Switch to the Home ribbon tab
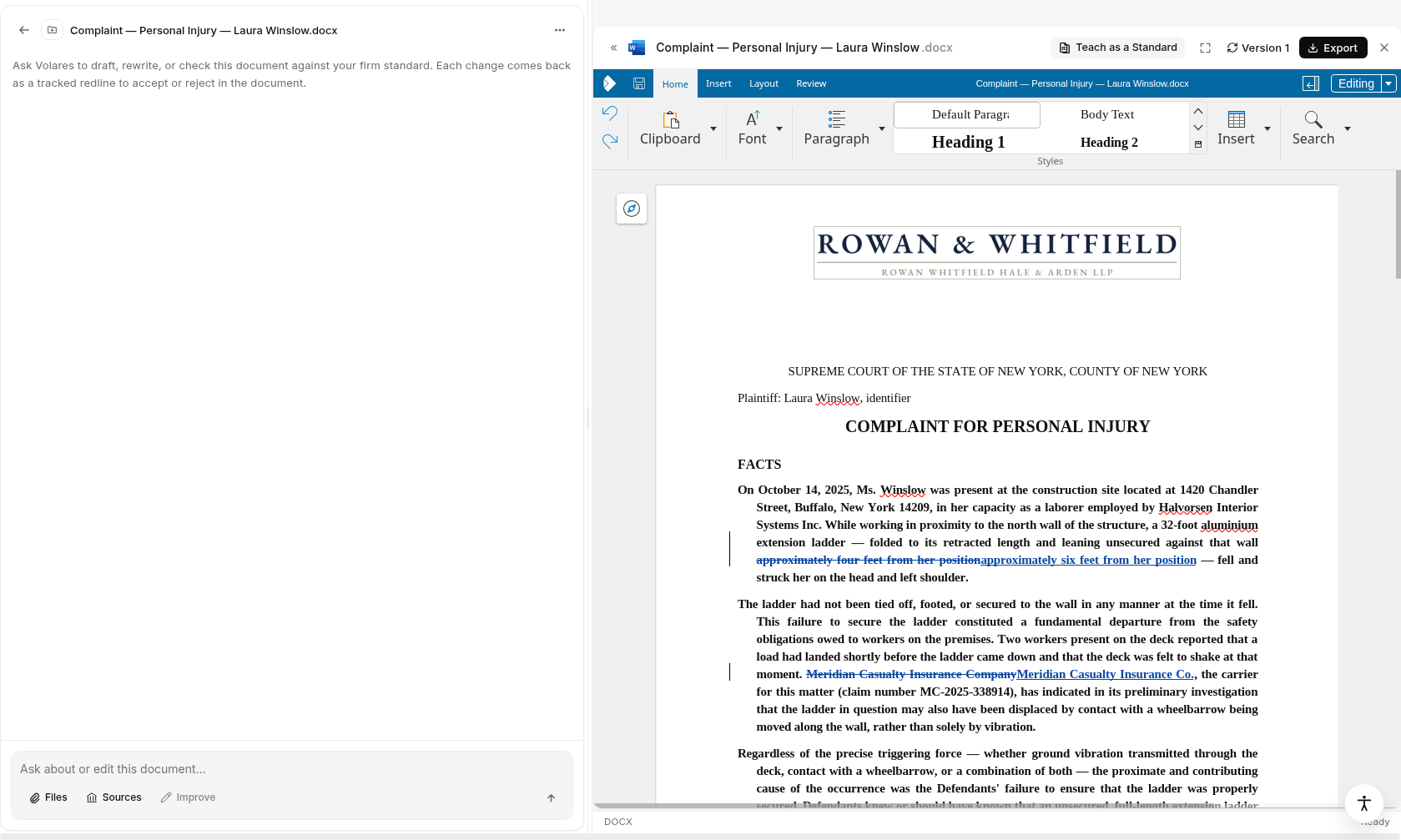Viewport: 1401px width, 840px height. pos(675,84)
